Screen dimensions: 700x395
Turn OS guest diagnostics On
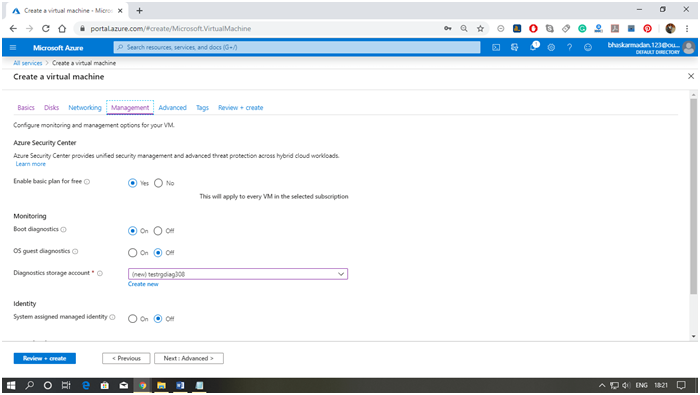pyautogui.click(x=133, y=253)
